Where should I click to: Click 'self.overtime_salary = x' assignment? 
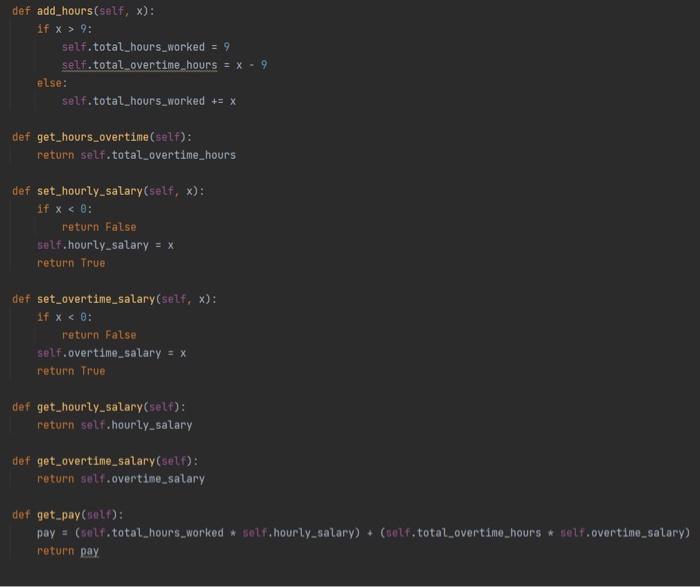(112, 353)
